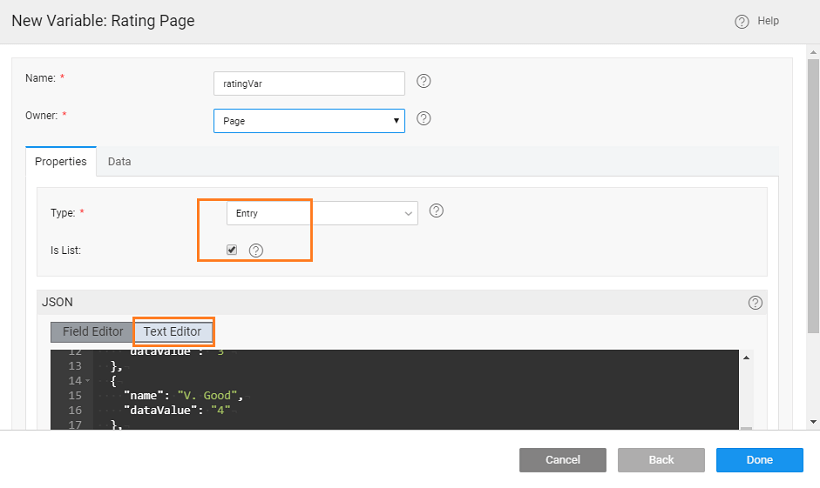The height and width of the screenshot is (488, 820).
Task: Click the Help icon in dialog header
Action: [x=741, y=21]
